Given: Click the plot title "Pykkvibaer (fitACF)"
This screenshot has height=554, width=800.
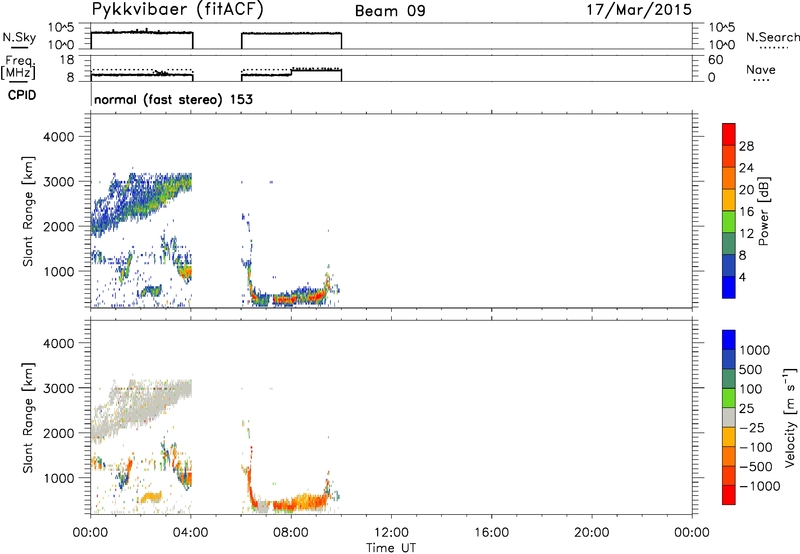Looking at the screenshot, I should point(178,10).
